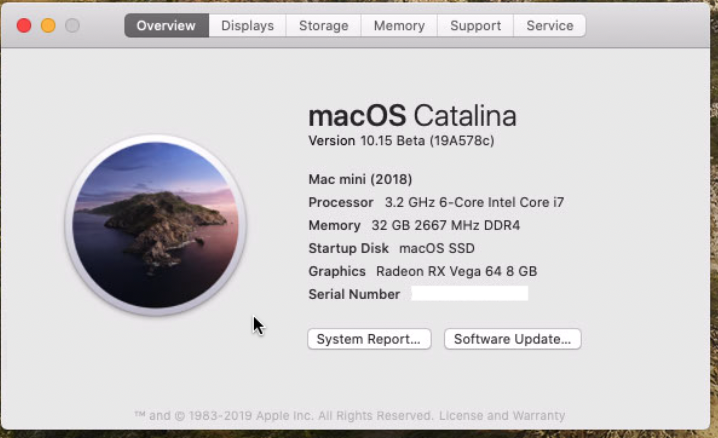
Task: Click the redacted serial number field
Action: point(470,293)
